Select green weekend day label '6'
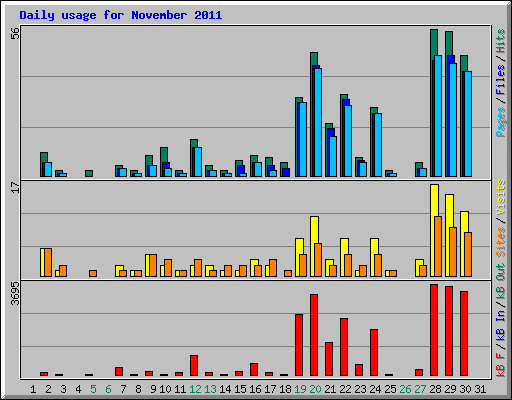512x400 pixels. tap(108, 389)
